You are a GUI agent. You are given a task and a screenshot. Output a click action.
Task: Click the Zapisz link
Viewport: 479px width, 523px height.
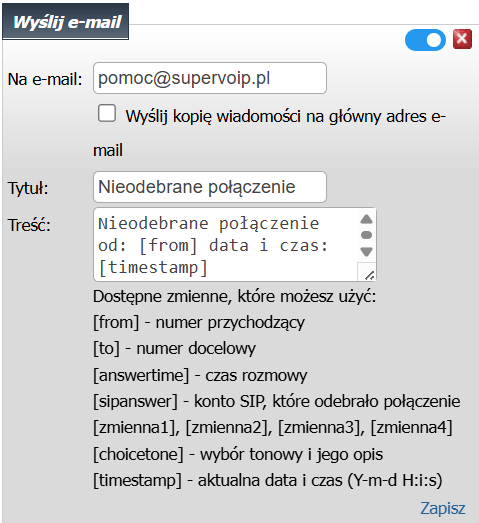coord(443,508)
